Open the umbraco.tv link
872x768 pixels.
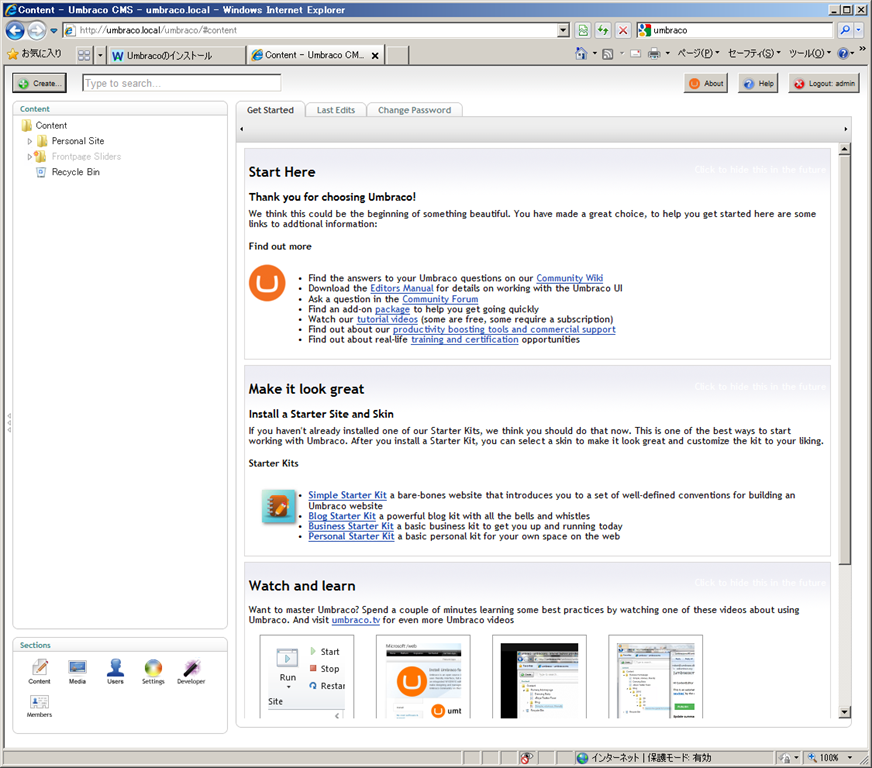[x=356, y=620]
